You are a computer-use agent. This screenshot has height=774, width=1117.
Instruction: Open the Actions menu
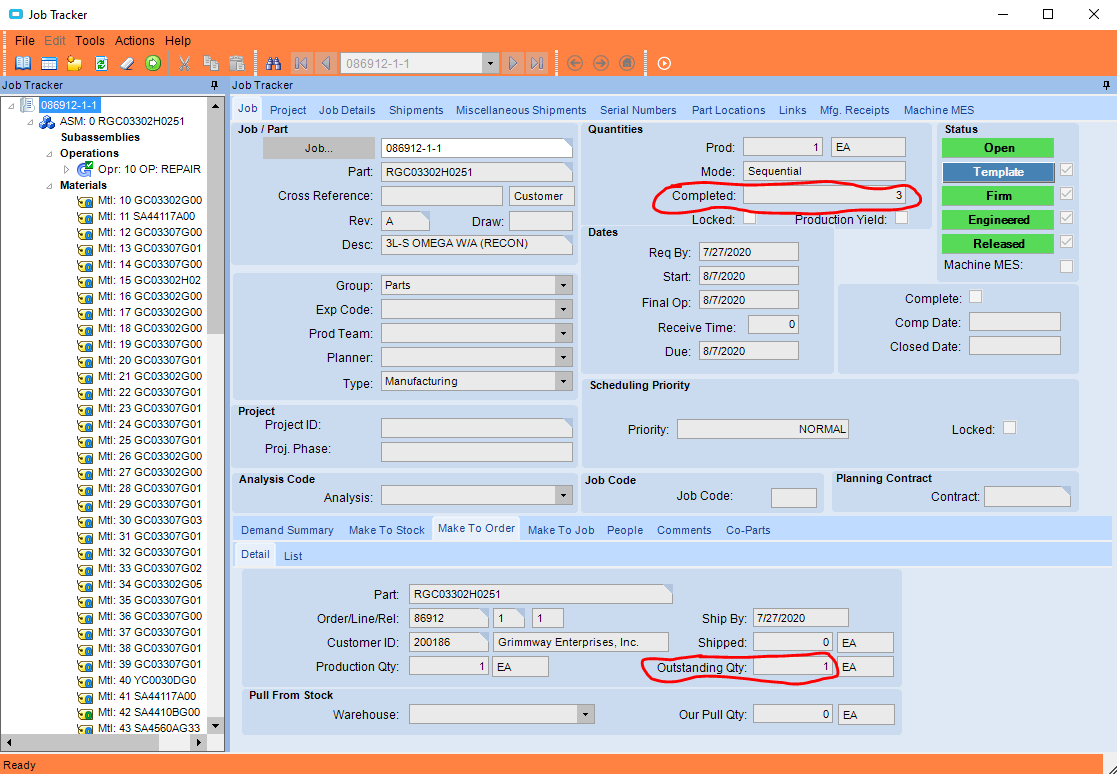(135, 41)
